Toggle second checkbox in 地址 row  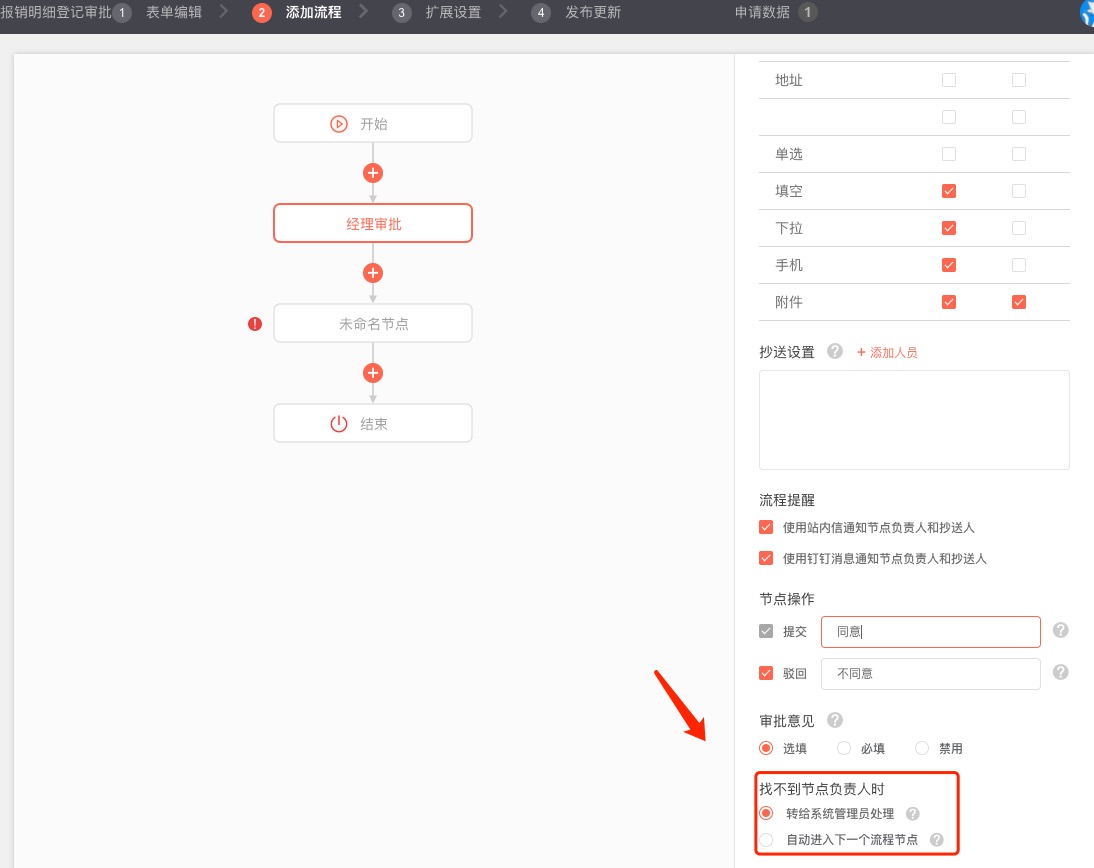1019,80
